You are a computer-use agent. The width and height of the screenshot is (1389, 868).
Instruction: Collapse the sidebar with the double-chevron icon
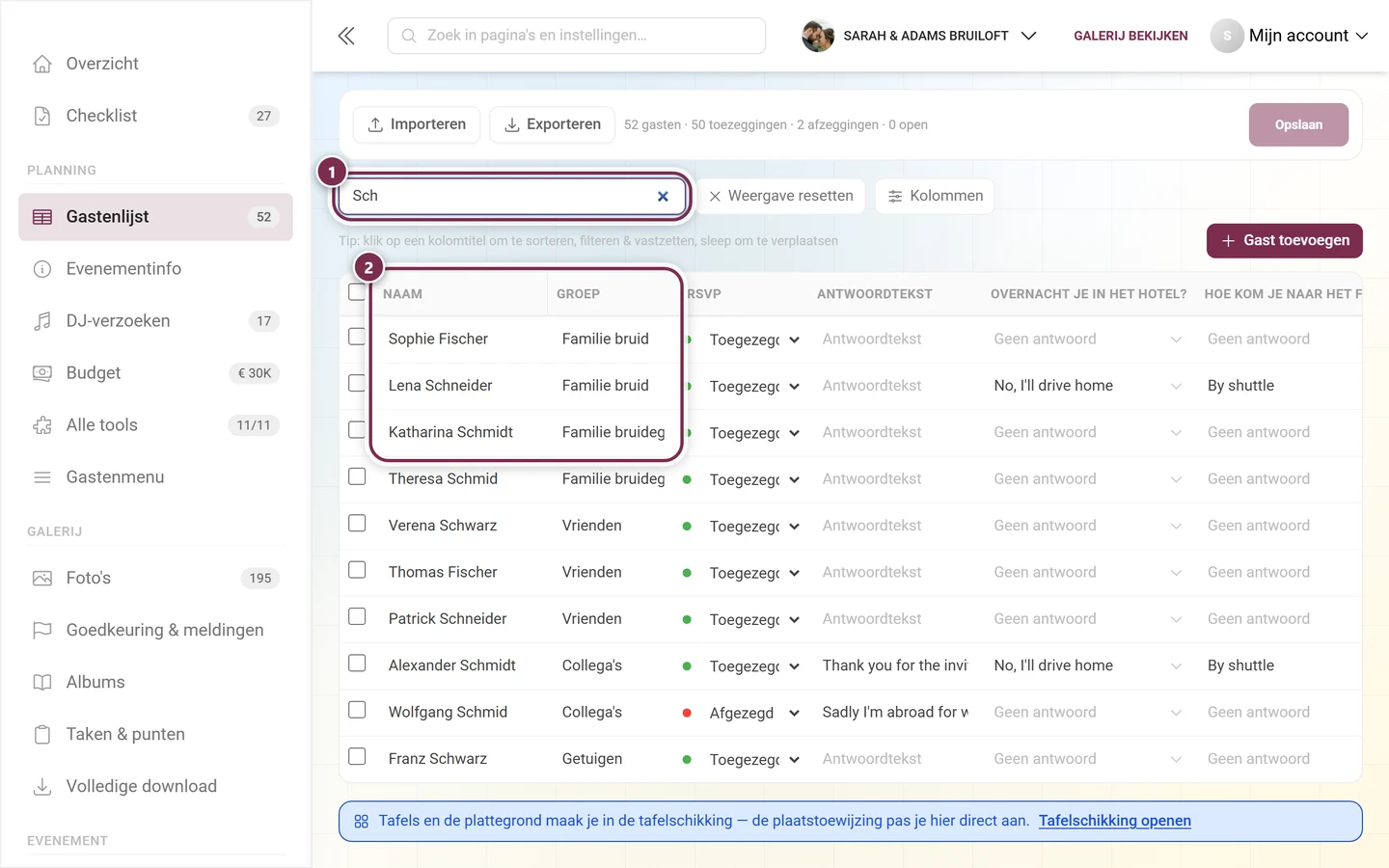pos(346,36)
